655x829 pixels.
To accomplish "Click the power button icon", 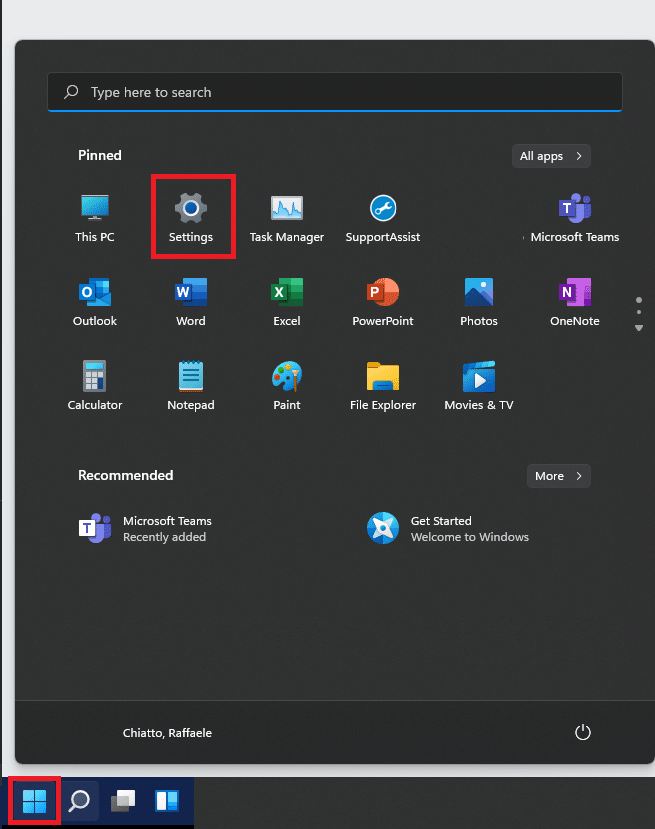I will click(583, 732).
